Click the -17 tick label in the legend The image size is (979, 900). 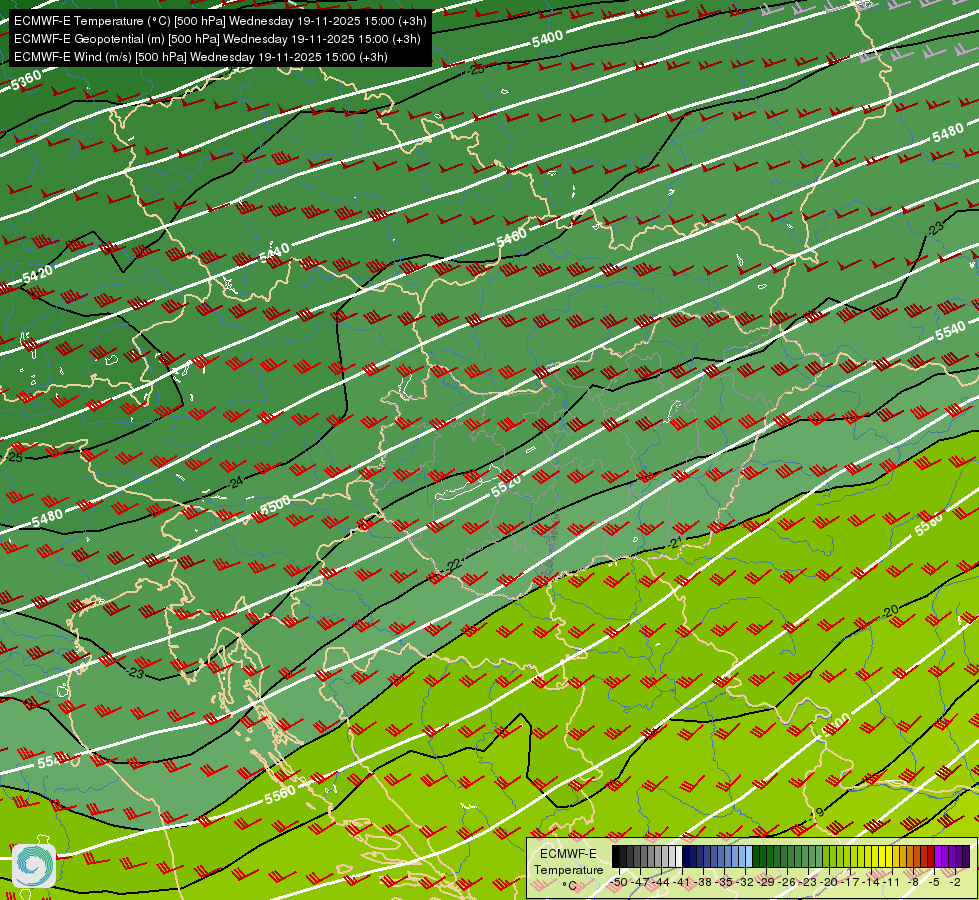(850, 882)
